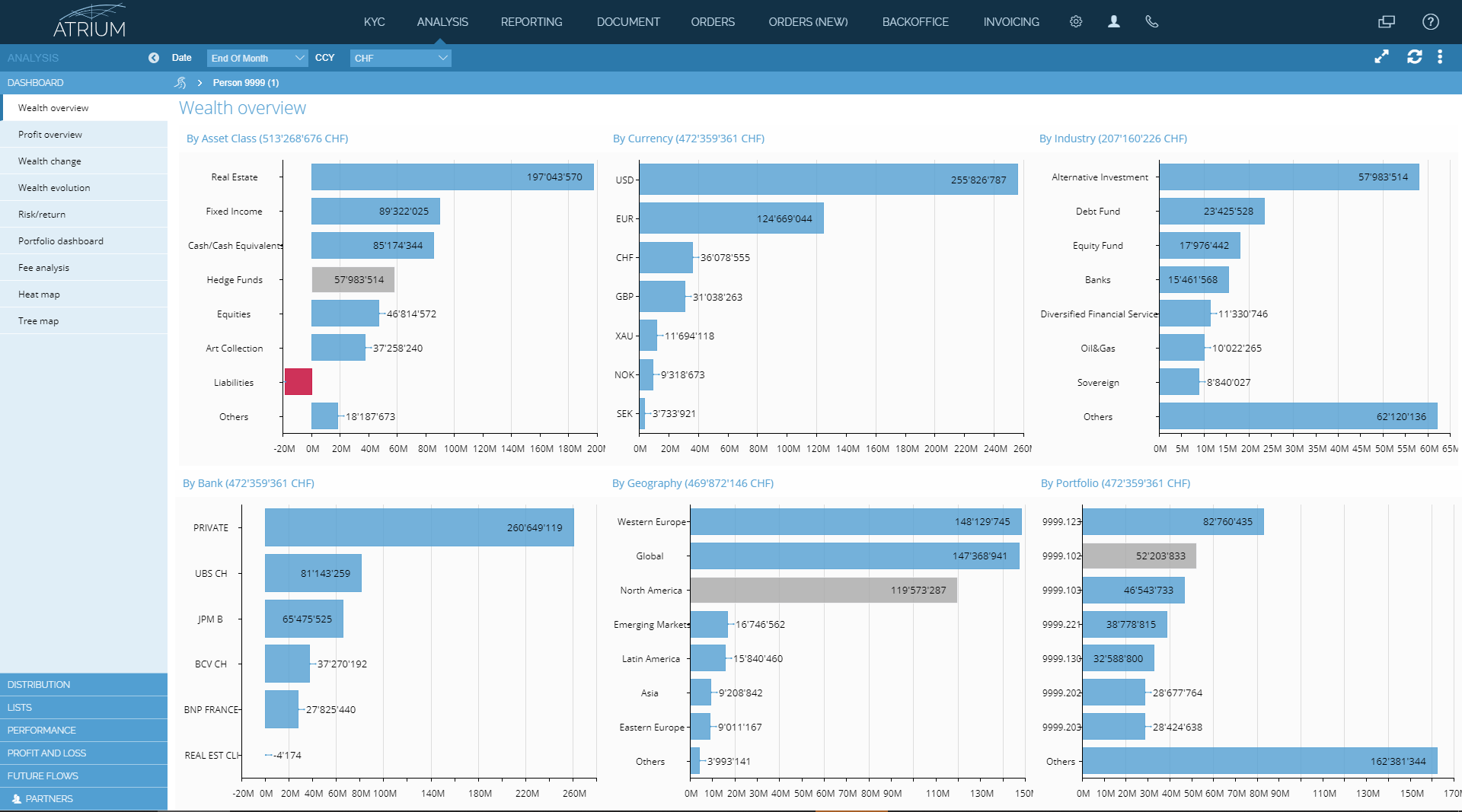Viewport: 1462px width, 812px height.
Task: Open the help question mark icon
Action: [1431, 22]
